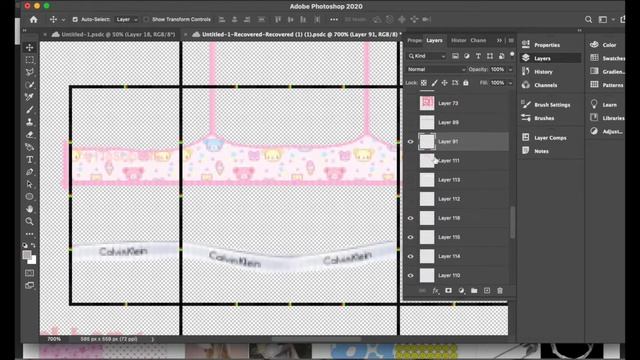The height and width of the screenshot is (360, 640).
Task: Select the Quick Selection tool
Action: pos(29,85)
